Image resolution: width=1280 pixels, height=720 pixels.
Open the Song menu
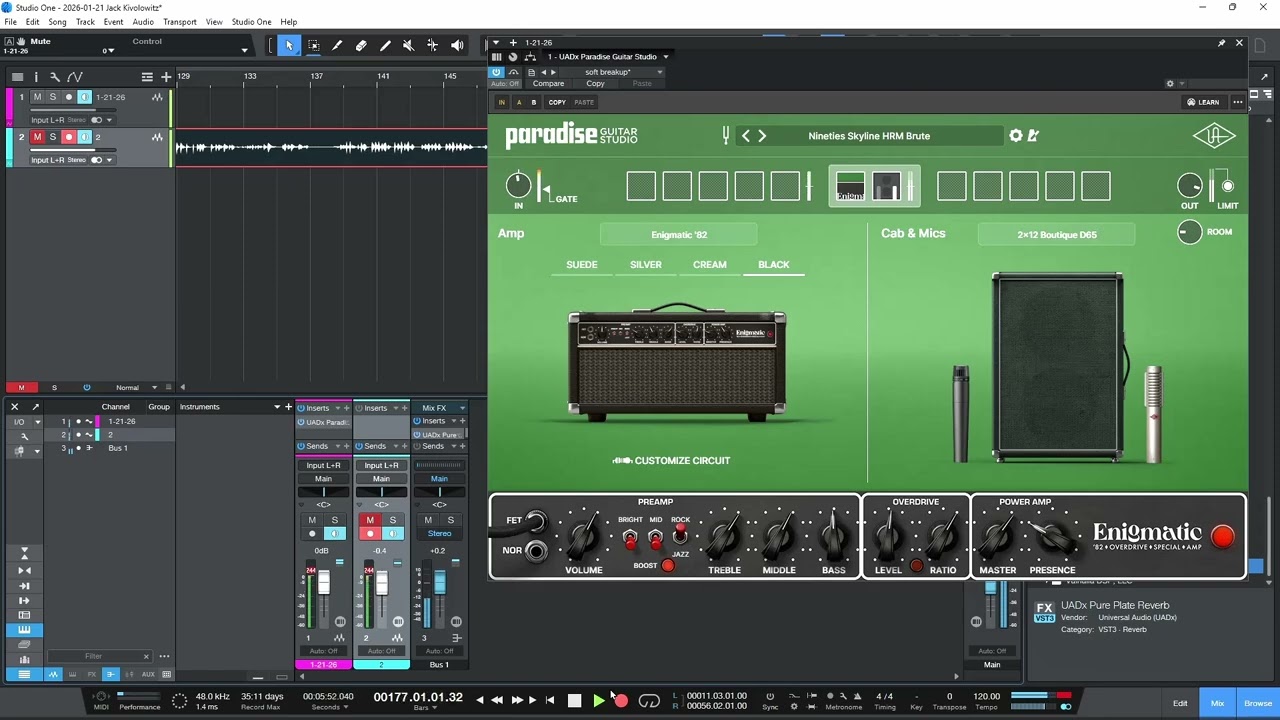click(58, 22)
